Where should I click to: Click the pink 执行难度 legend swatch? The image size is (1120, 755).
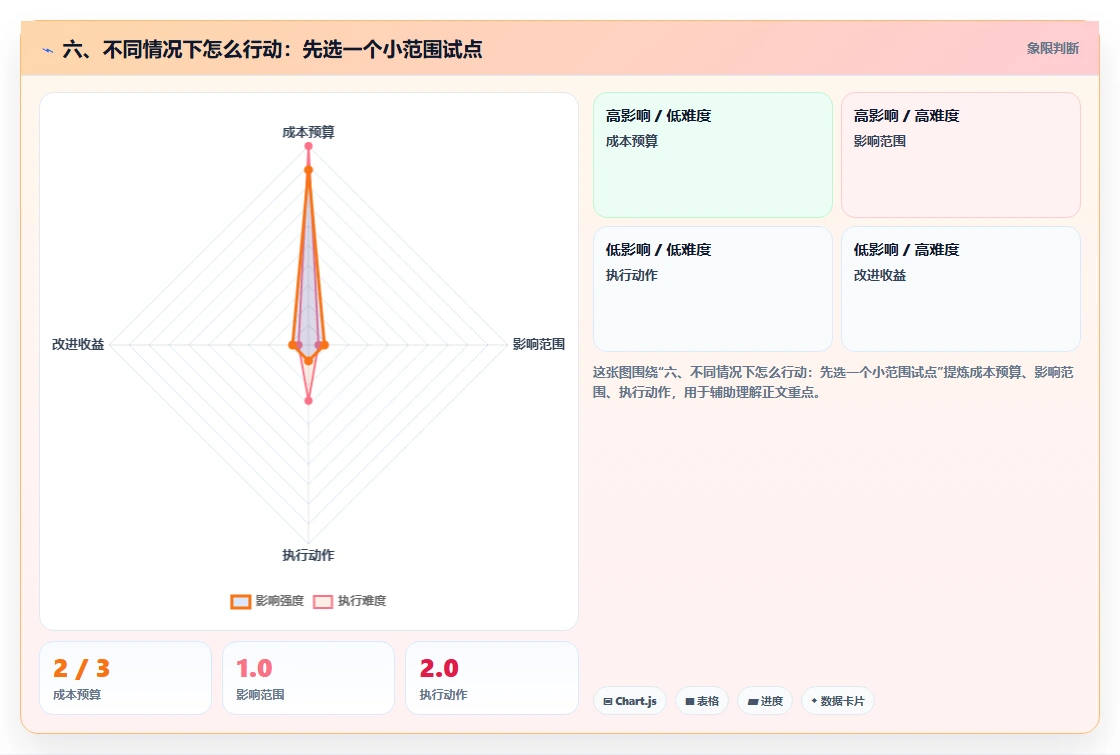[323, 601]
